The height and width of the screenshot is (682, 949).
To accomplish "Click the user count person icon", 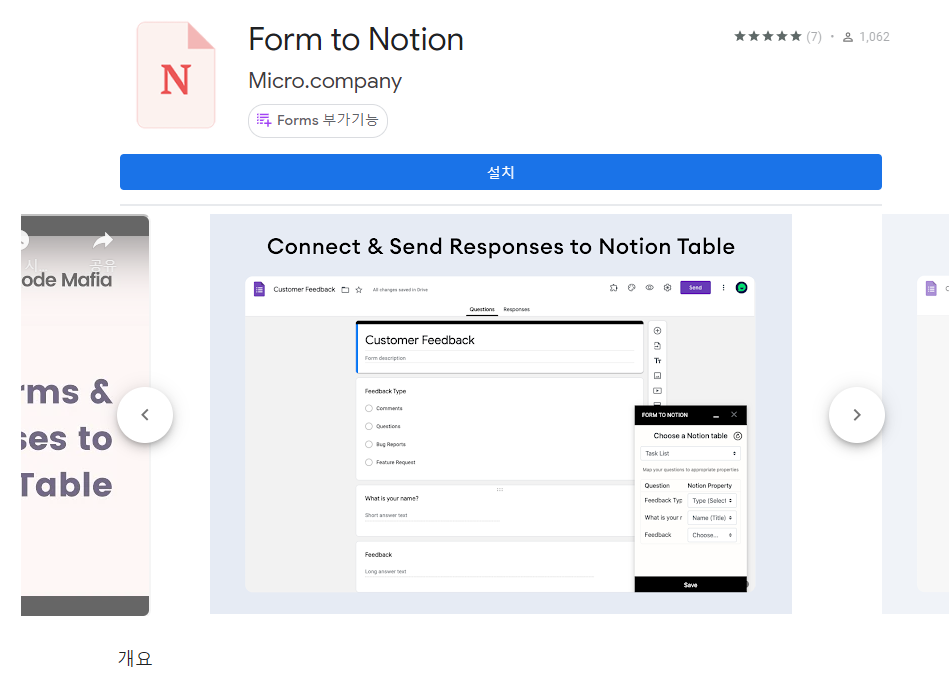I will point(848,37).
